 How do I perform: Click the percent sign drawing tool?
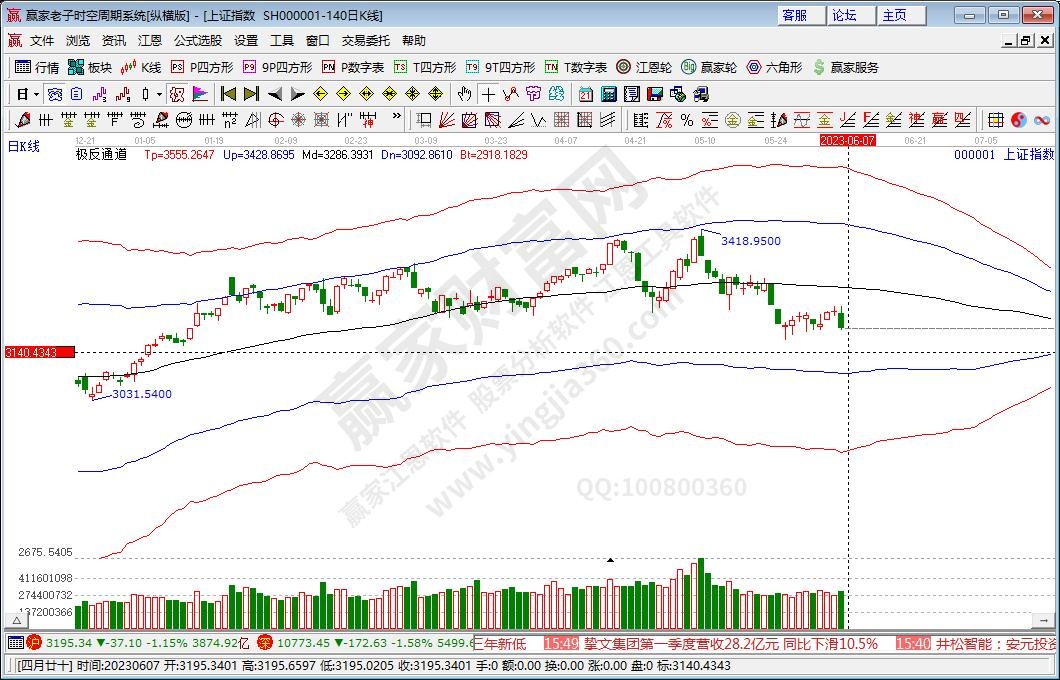point(686,120)
